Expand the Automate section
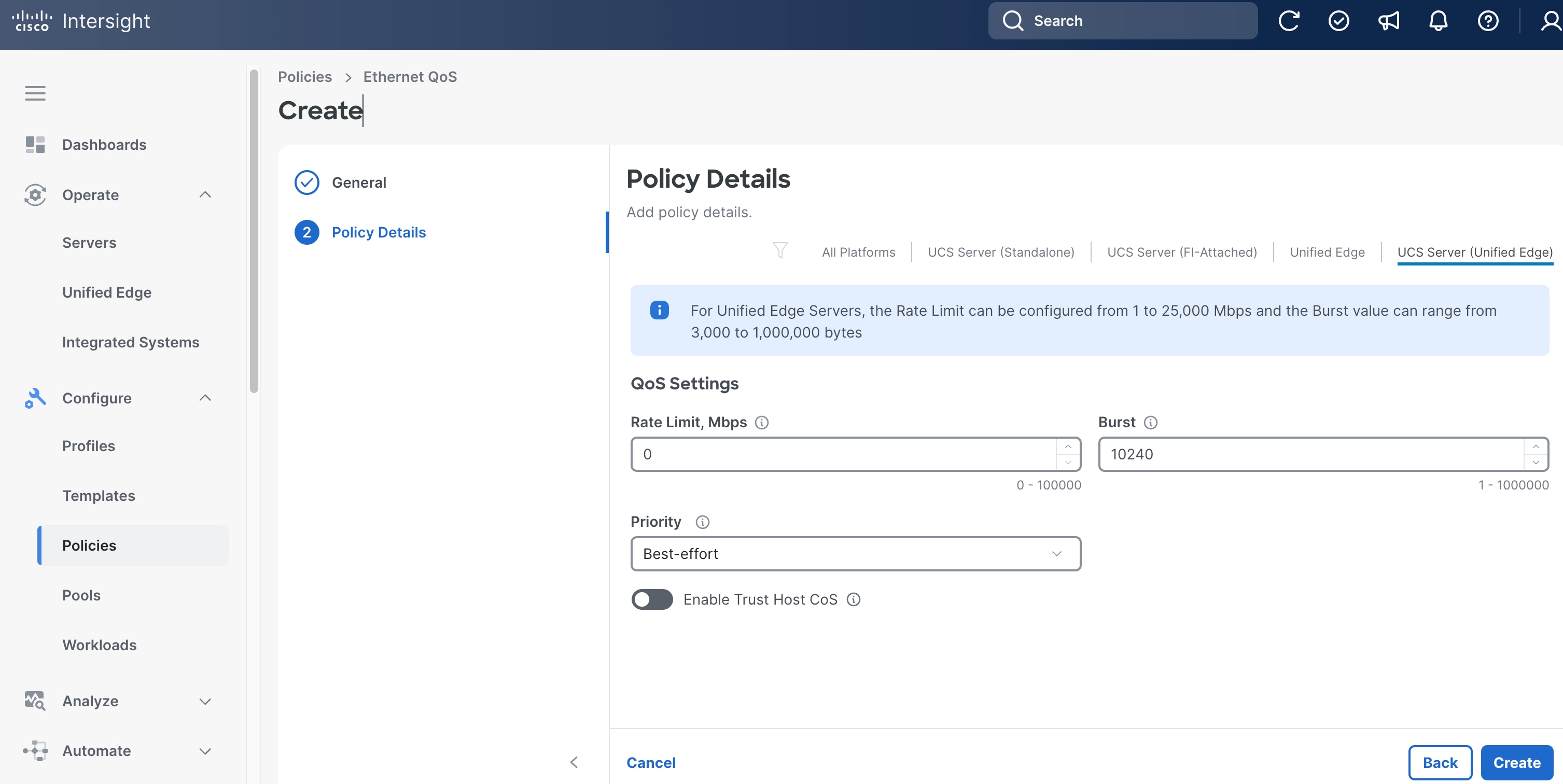1563x784 pixels. (205, 751)
